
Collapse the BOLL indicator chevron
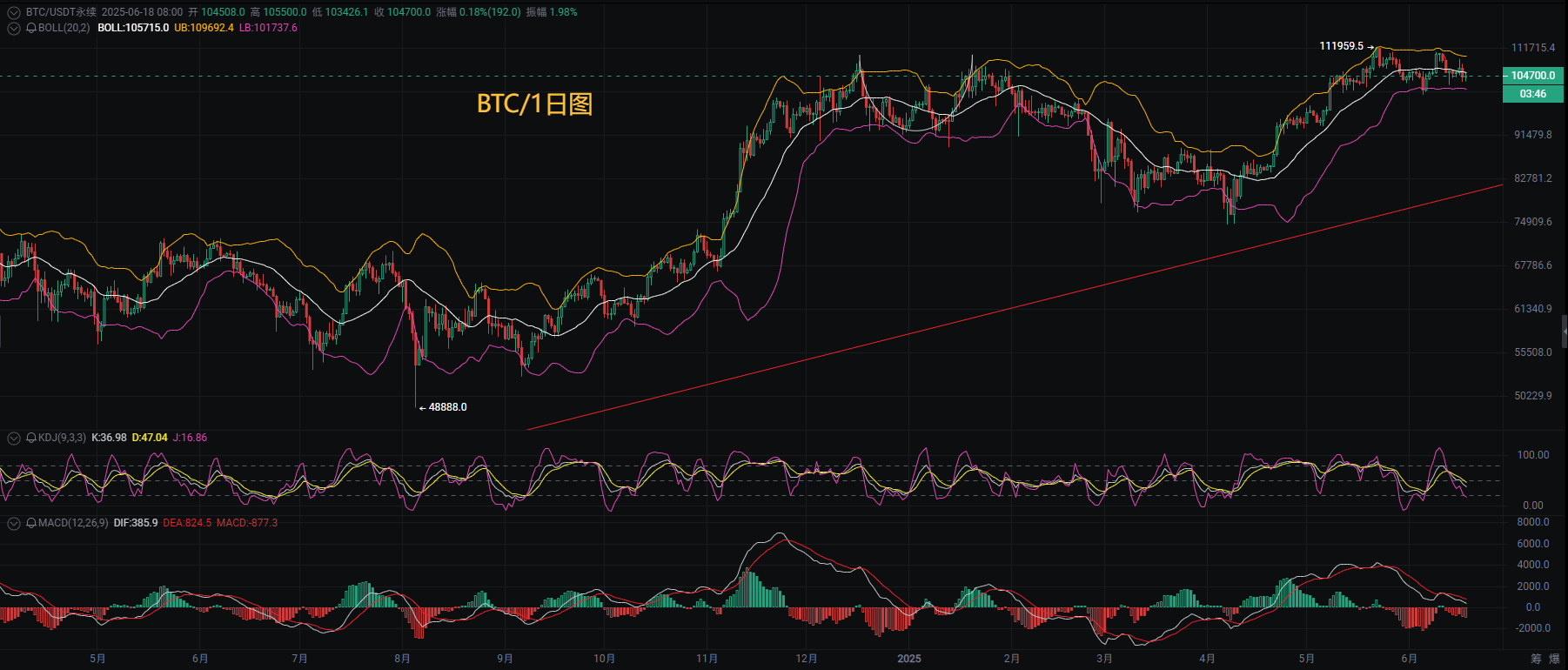(x=13, y=28)
